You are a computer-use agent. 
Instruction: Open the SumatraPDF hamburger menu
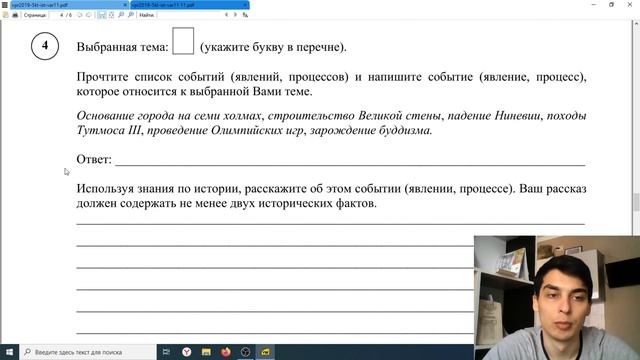tap(4, 5)
